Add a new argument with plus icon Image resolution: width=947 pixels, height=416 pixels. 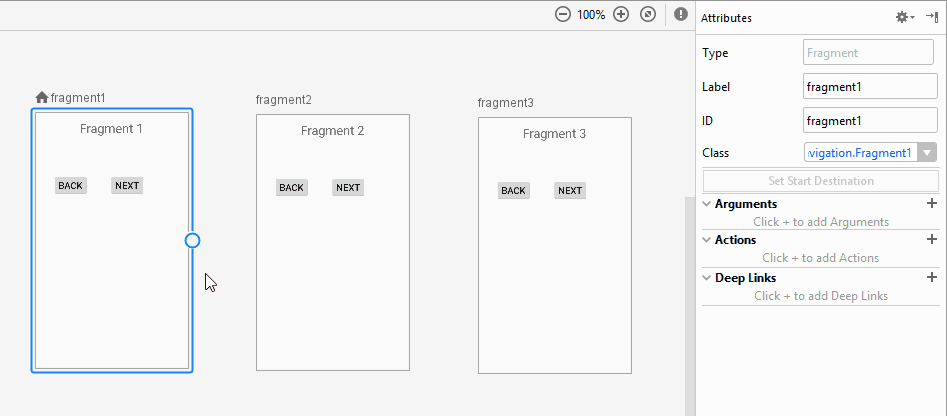pyautogui.click(x=932, y=204)
